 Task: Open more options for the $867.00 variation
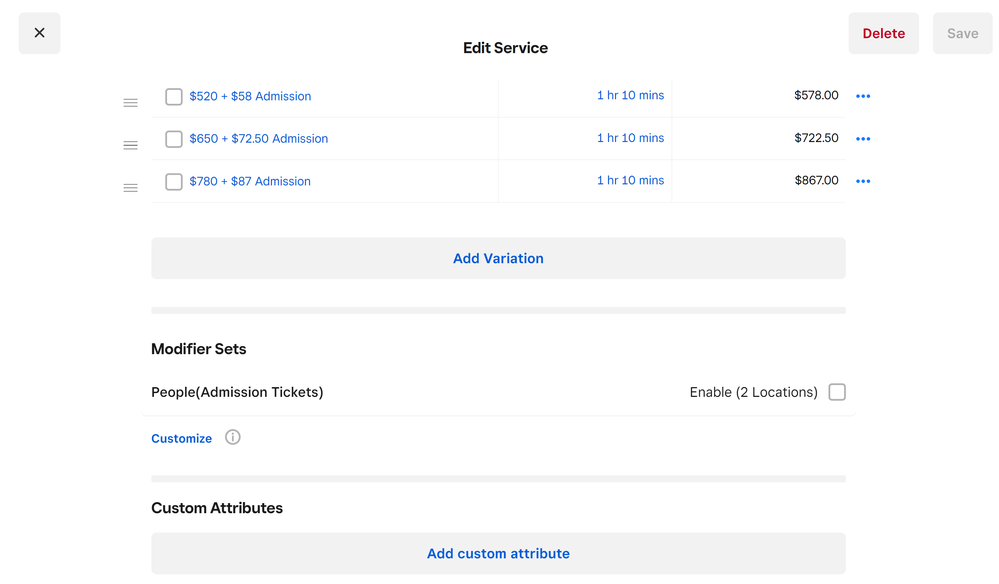[863, 181]
